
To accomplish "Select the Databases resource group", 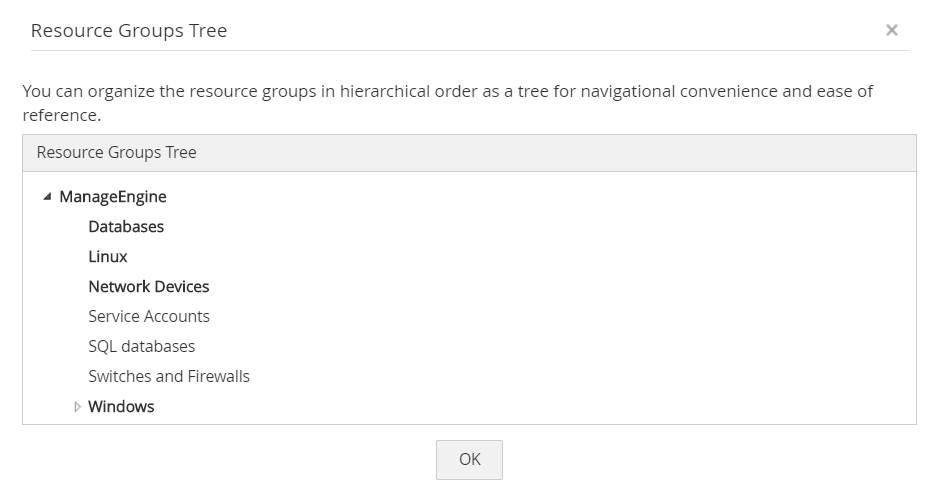I will click(x=126, y=227).
